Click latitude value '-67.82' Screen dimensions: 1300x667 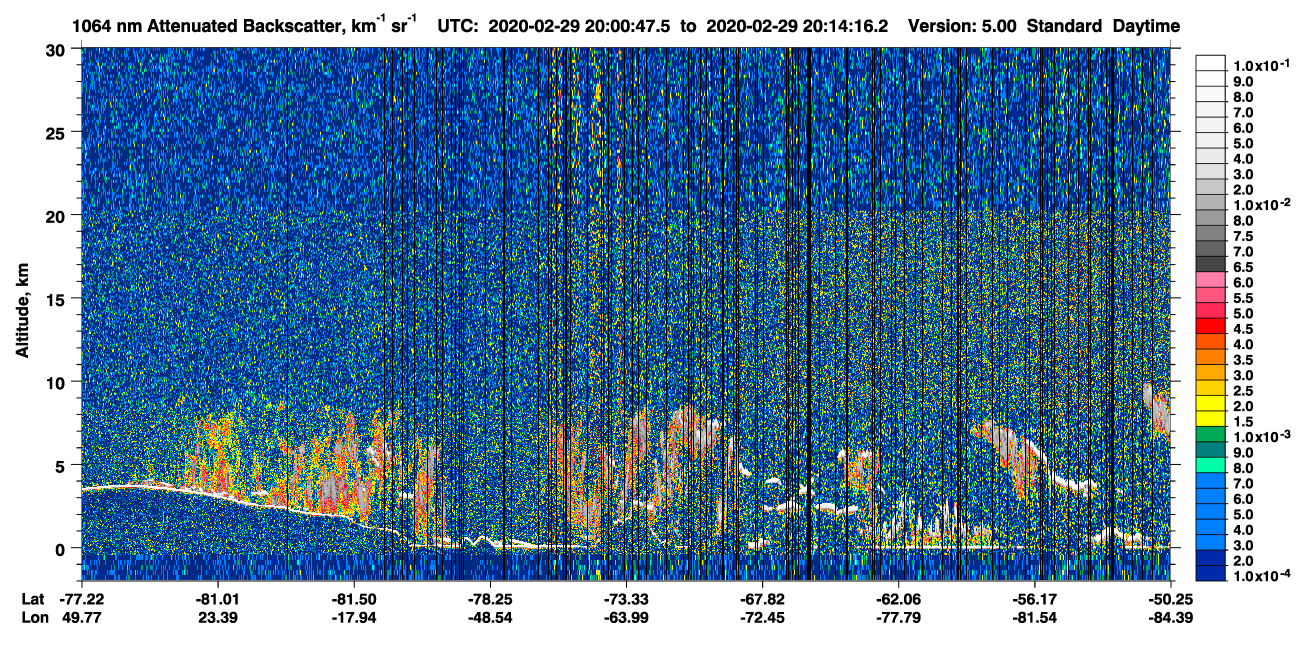click(761, 598)
